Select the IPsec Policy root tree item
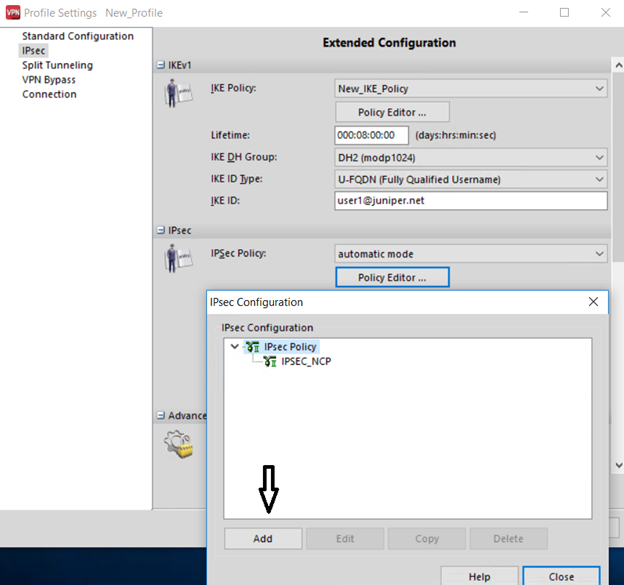The height and width of the screenshot is (585, 624). (x=290, y=347)
